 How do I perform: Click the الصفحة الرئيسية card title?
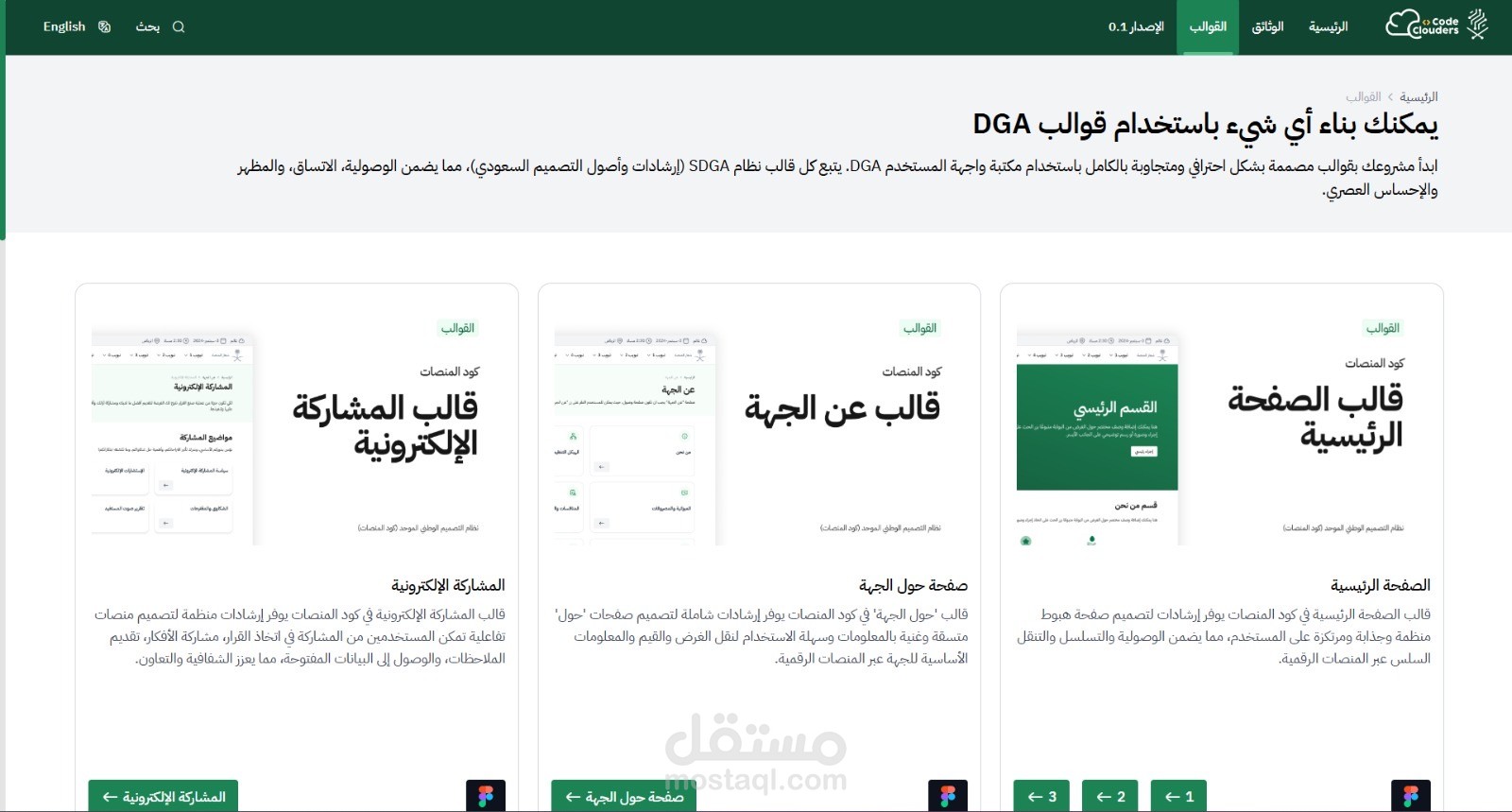(x=1381, y=585)
